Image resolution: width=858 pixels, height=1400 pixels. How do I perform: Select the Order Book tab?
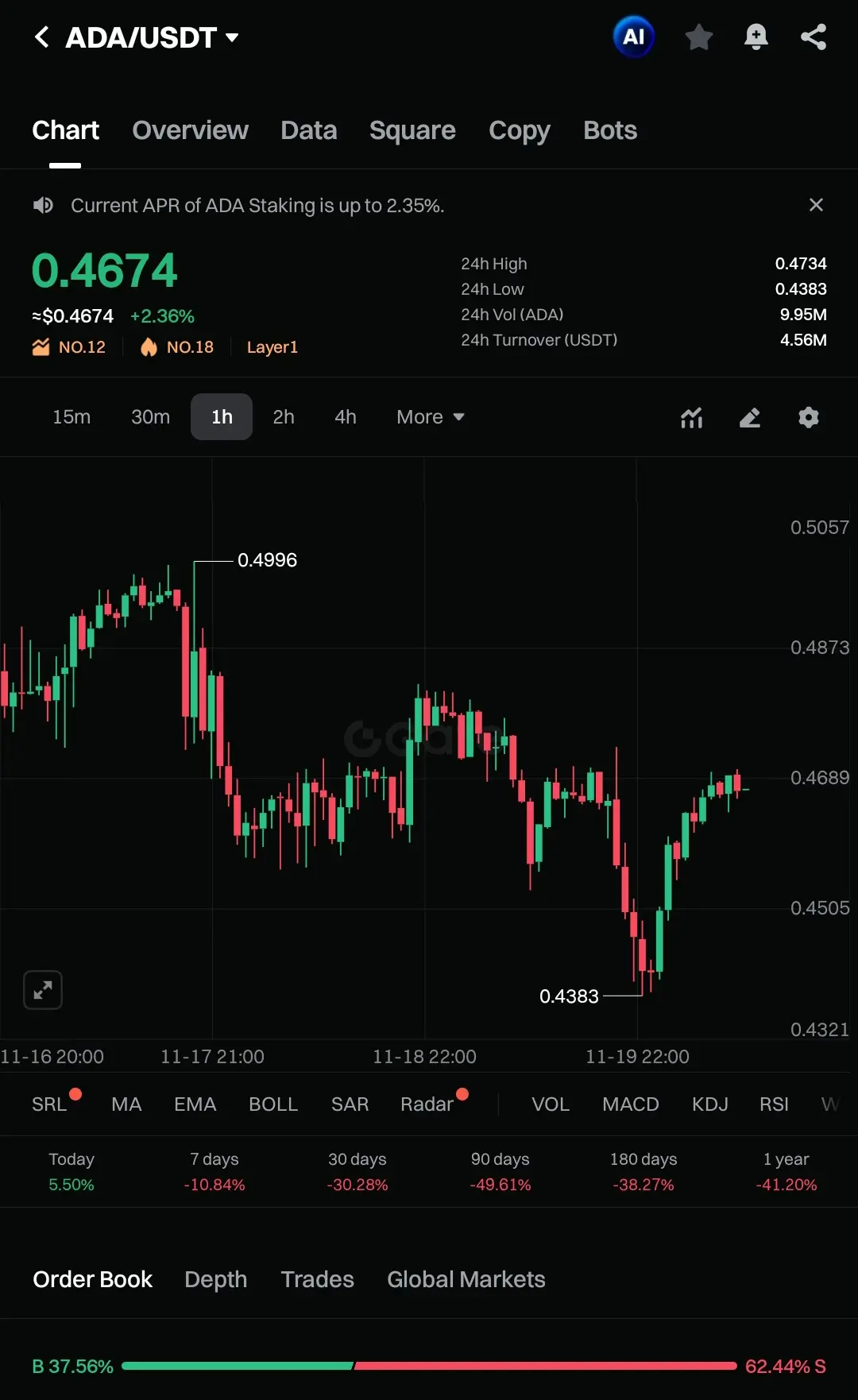(92, 1279)
